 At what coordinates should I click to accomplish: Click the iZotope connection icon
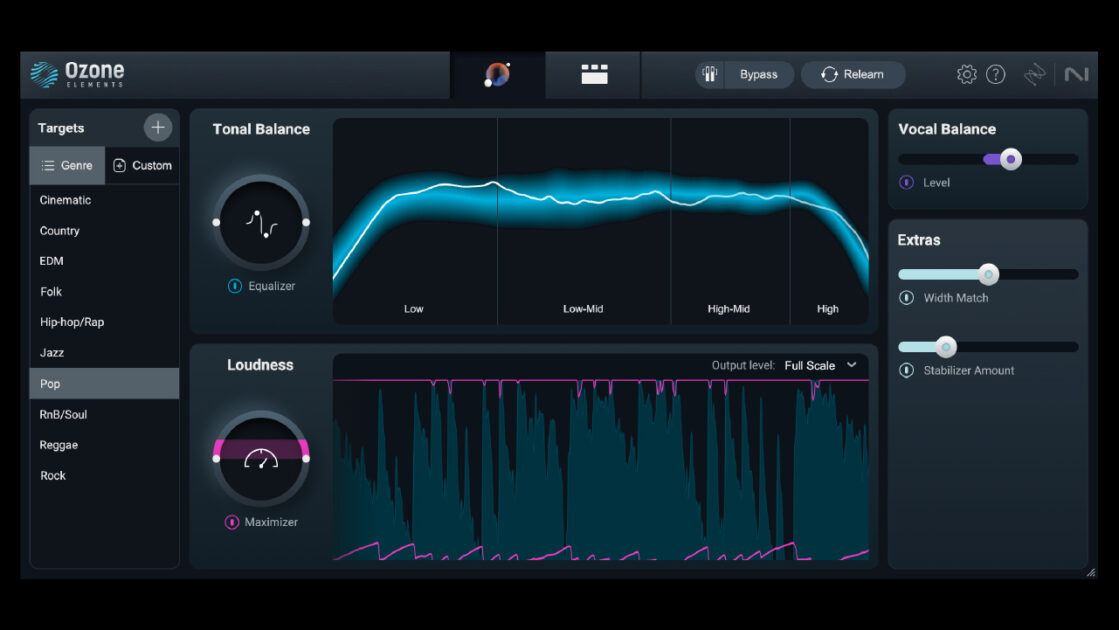coord(1034,74)
